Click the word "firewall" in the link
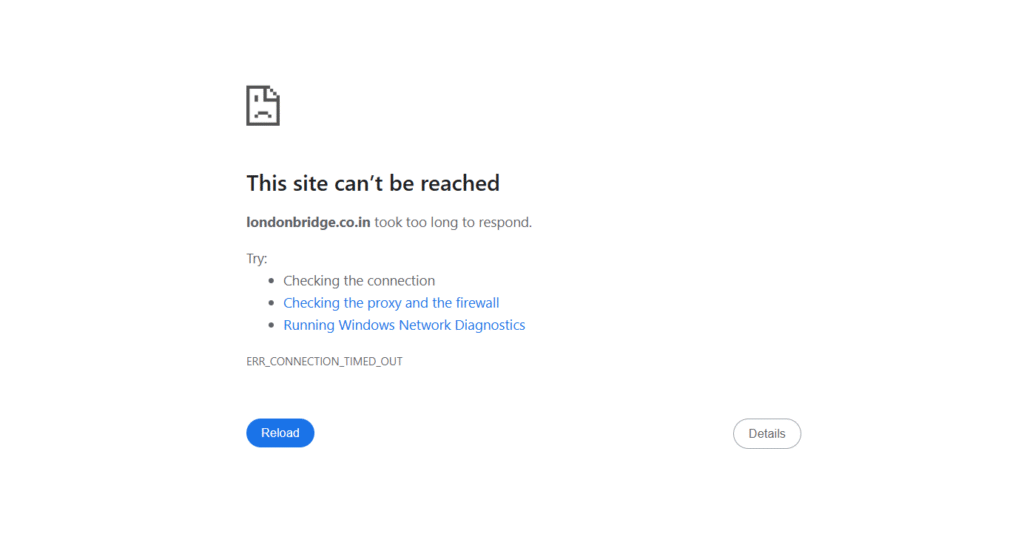 (x=477, y=303)
